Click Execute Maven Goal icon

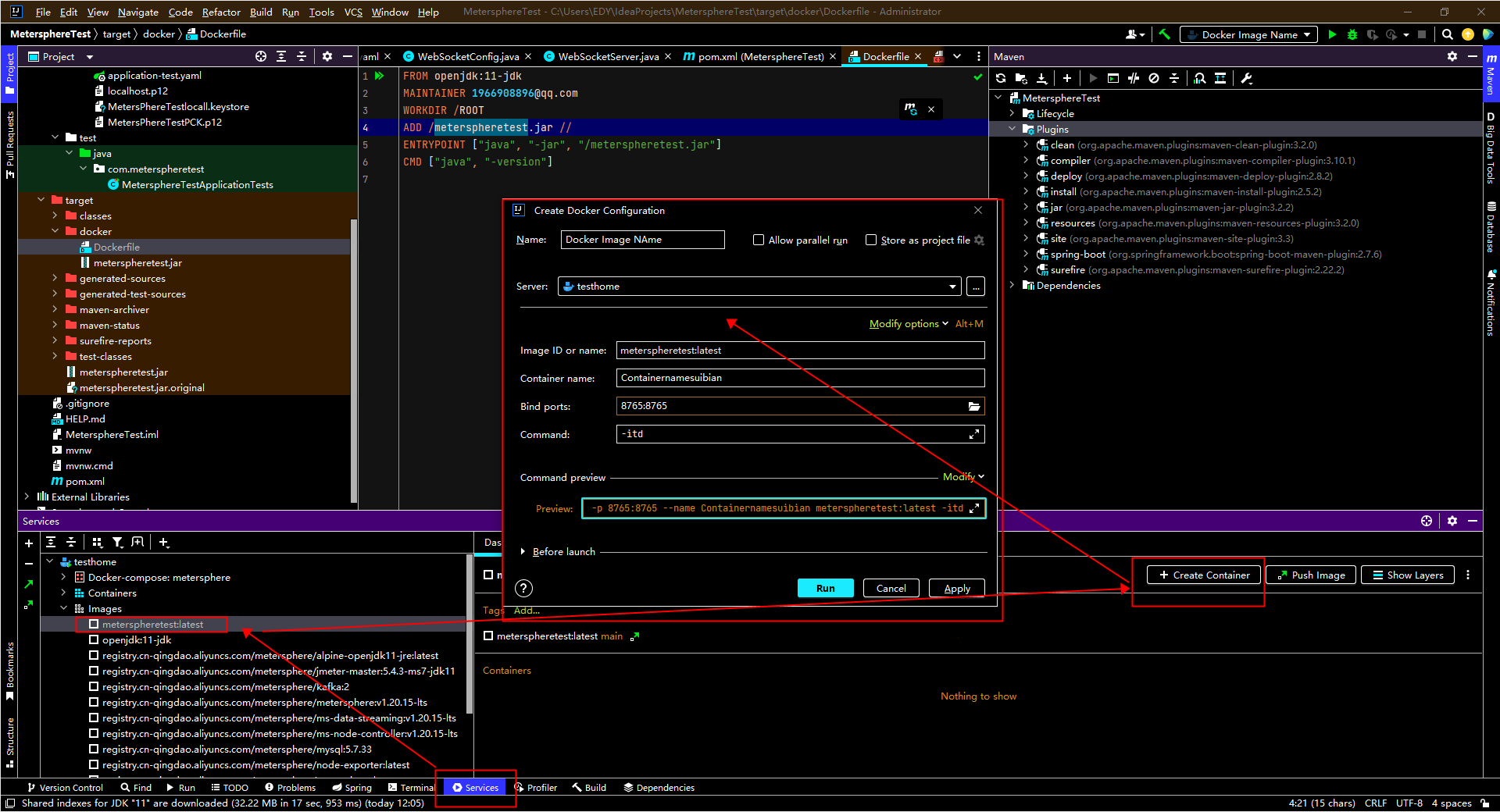pos(1113,78)
